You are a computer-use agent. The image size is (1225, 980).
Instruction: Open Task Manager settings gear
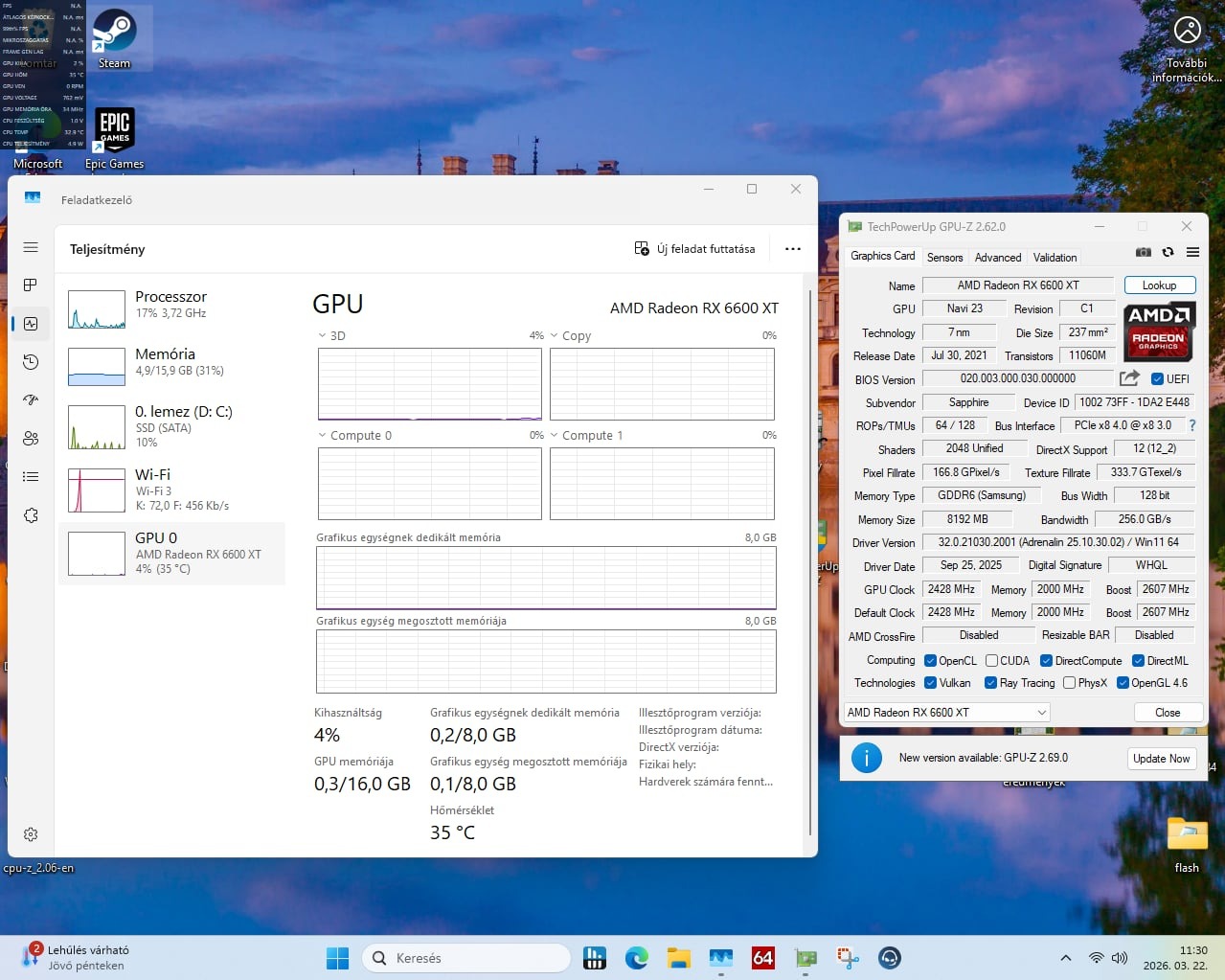pos(31,834)
